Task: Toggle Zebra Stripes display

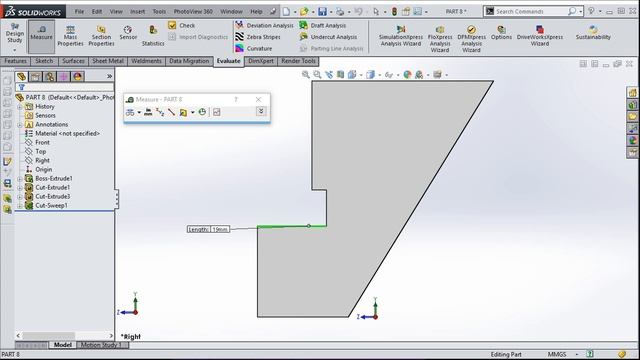Action: point(258,37)
